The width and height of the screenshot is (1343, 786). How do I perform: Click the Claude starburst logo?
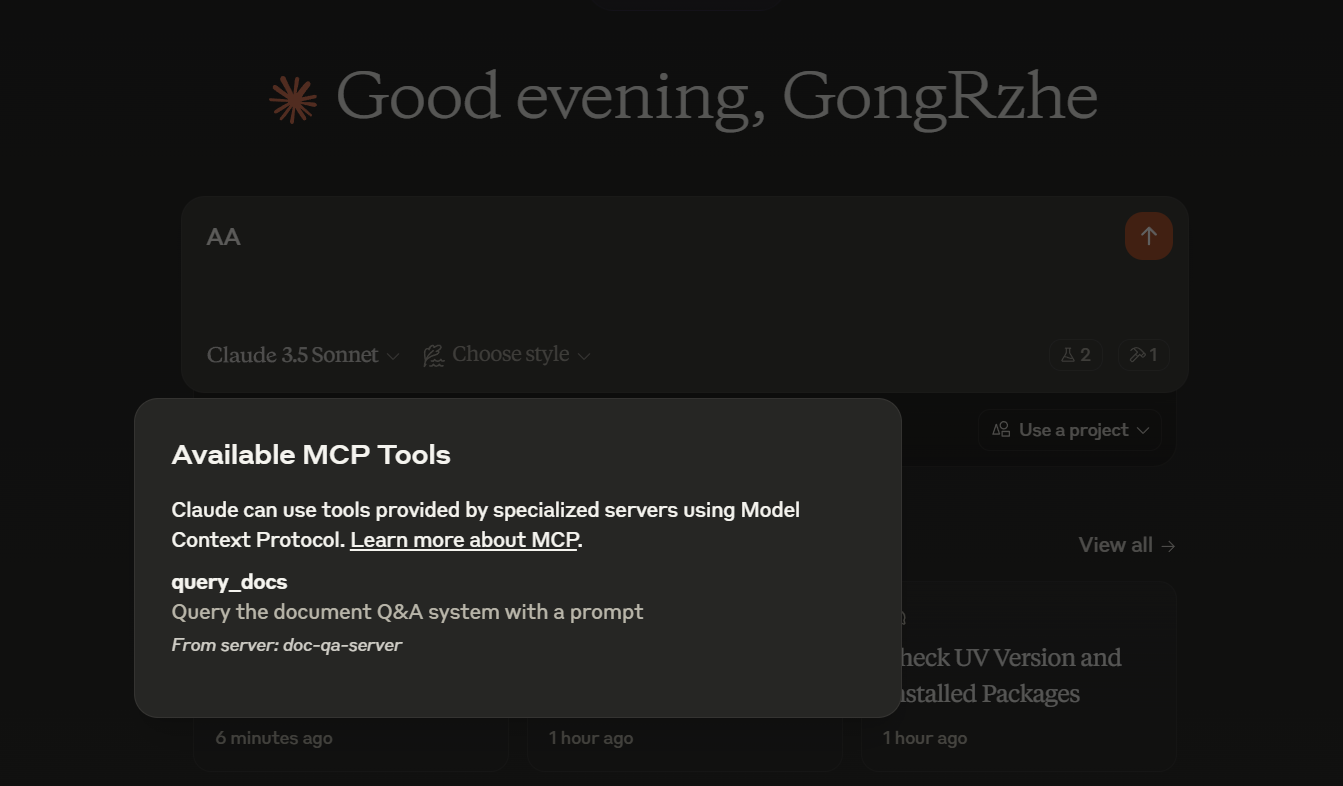[x=293, y=99]
